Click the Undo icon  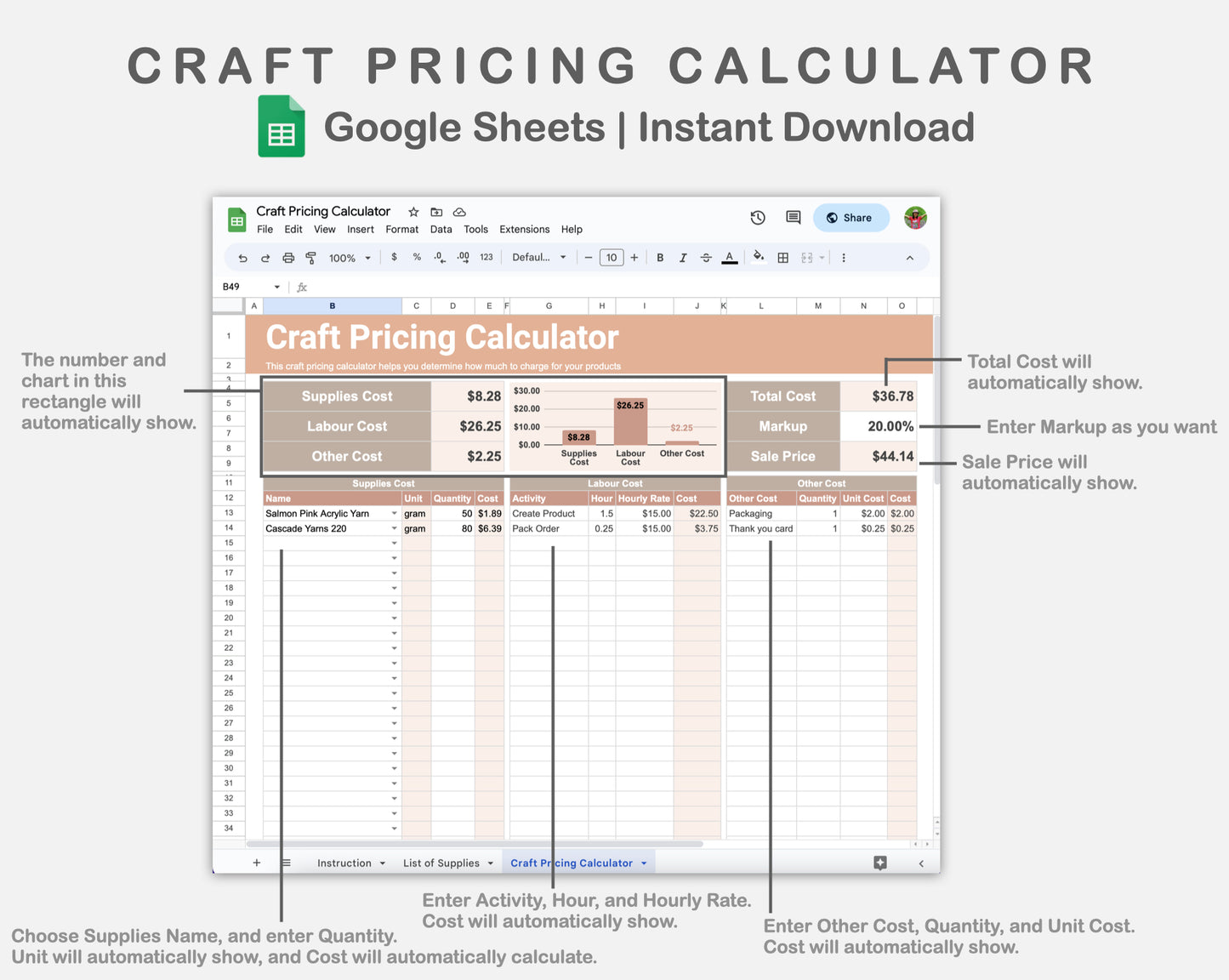242,257
